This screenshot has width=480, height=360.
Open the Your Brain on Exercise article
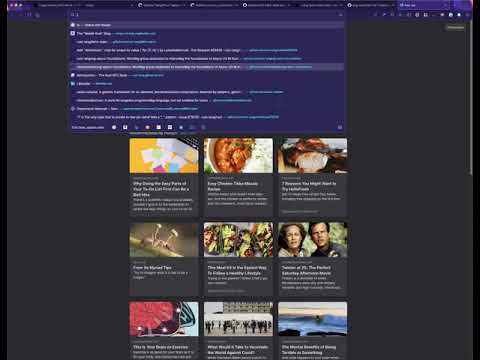pyautogui.click(x=164, y=331)
